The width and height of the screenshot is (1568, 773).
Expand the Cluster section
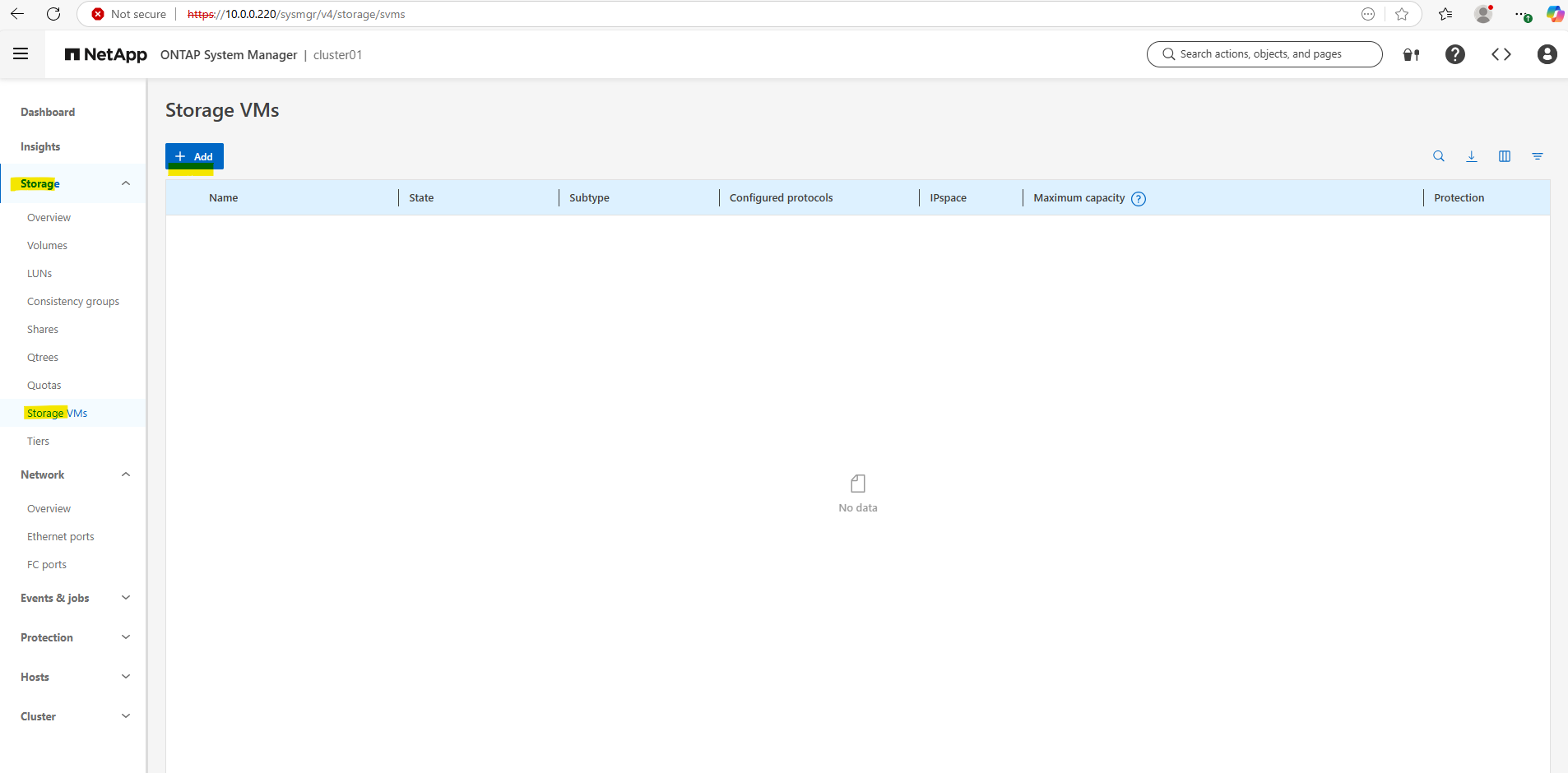(126, 716)
